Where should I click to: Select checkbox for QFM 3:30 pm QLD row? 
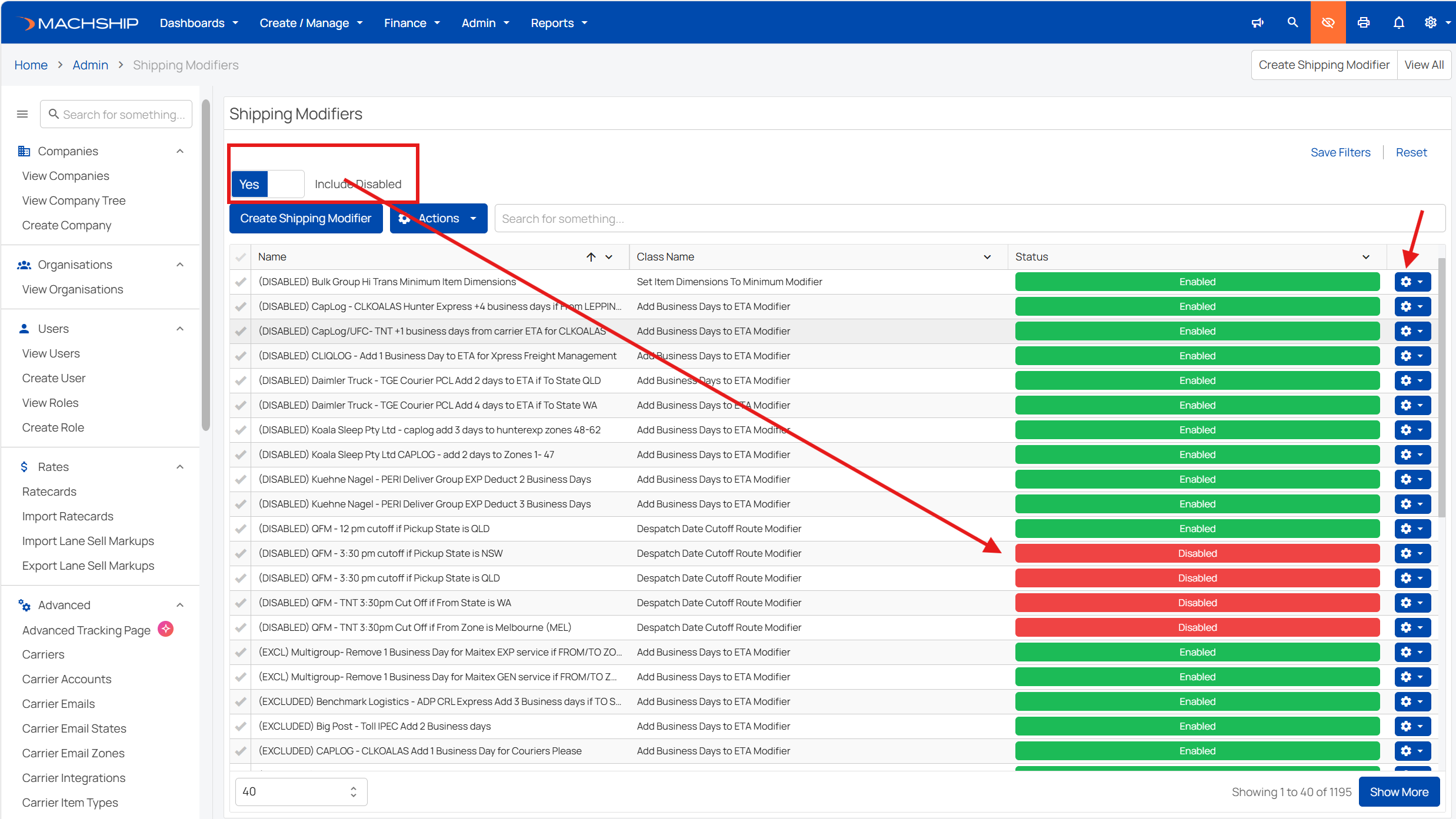tap(241, 578)
